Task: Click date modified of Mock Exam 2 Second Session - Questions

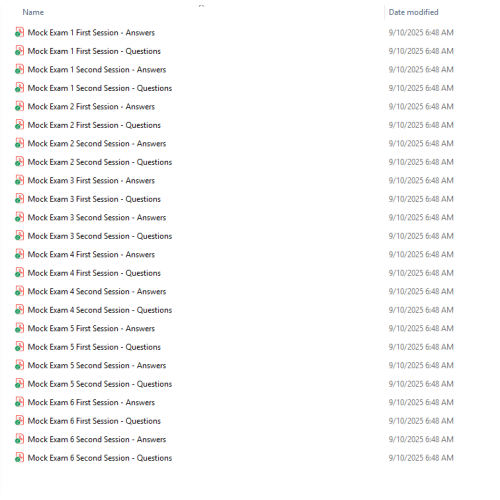Action: point(421,162)
